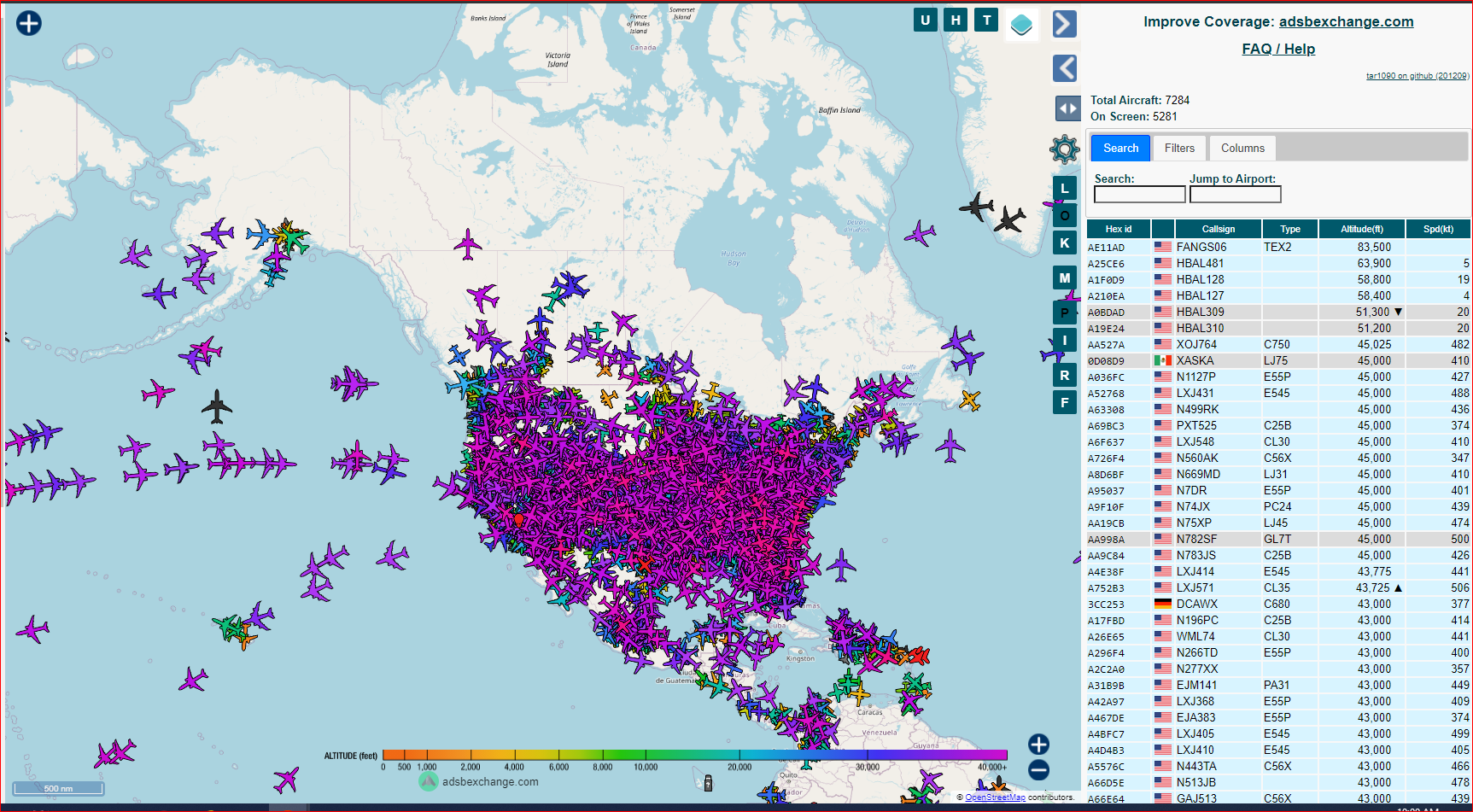The image size is (1473, 812).
Task: Toggle sidebar with double-arrow icon
Action: tap(1067, 108)
